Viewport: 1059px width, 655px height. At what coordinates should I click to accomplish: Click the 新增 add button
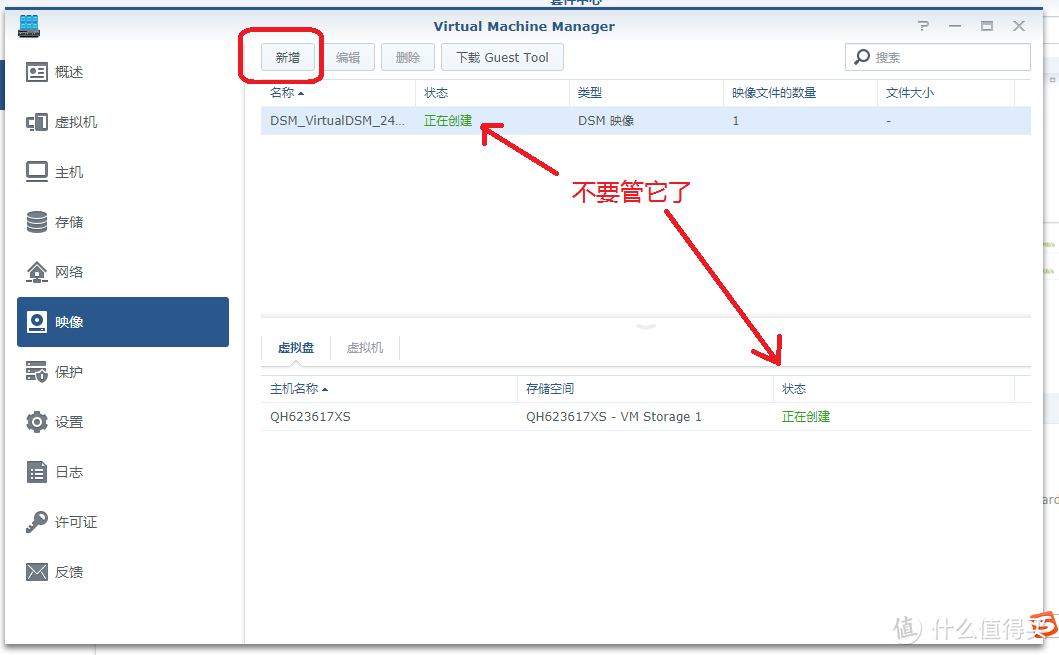tap(288, 57)
